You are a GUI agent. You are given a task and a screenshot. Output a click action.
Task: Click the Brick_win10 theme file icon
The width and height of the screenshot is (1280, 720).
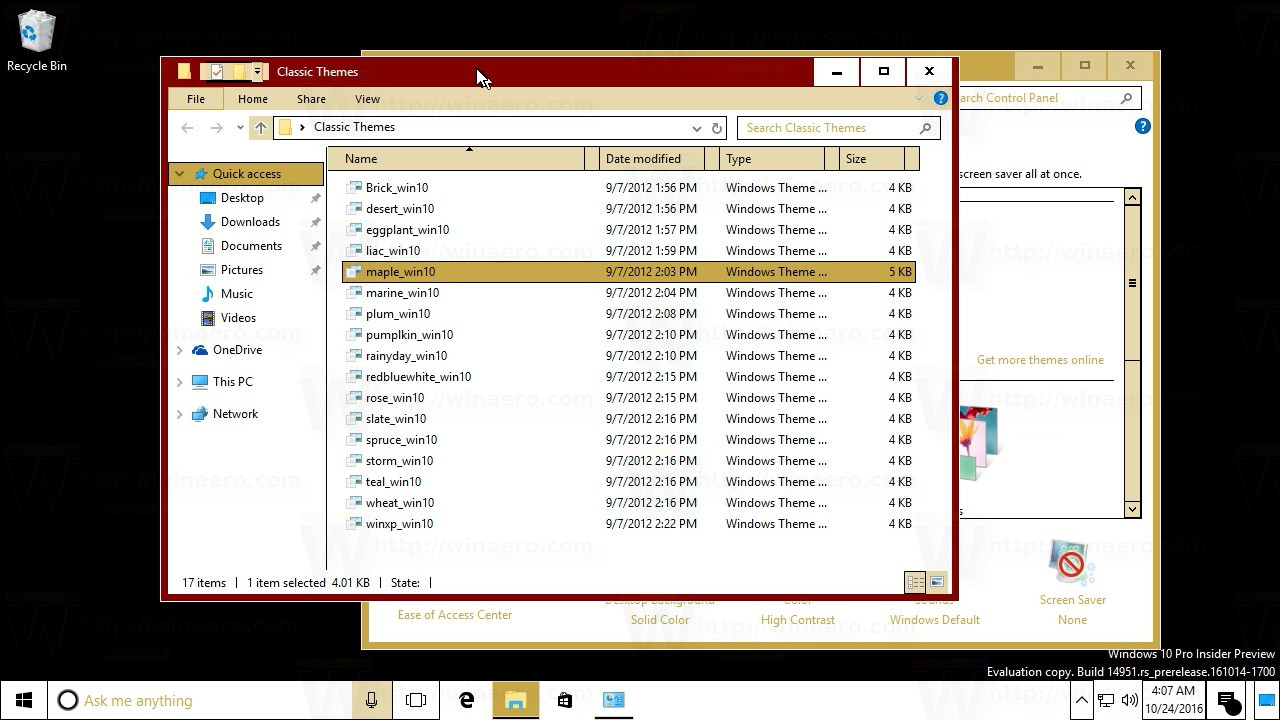(354, 188)
